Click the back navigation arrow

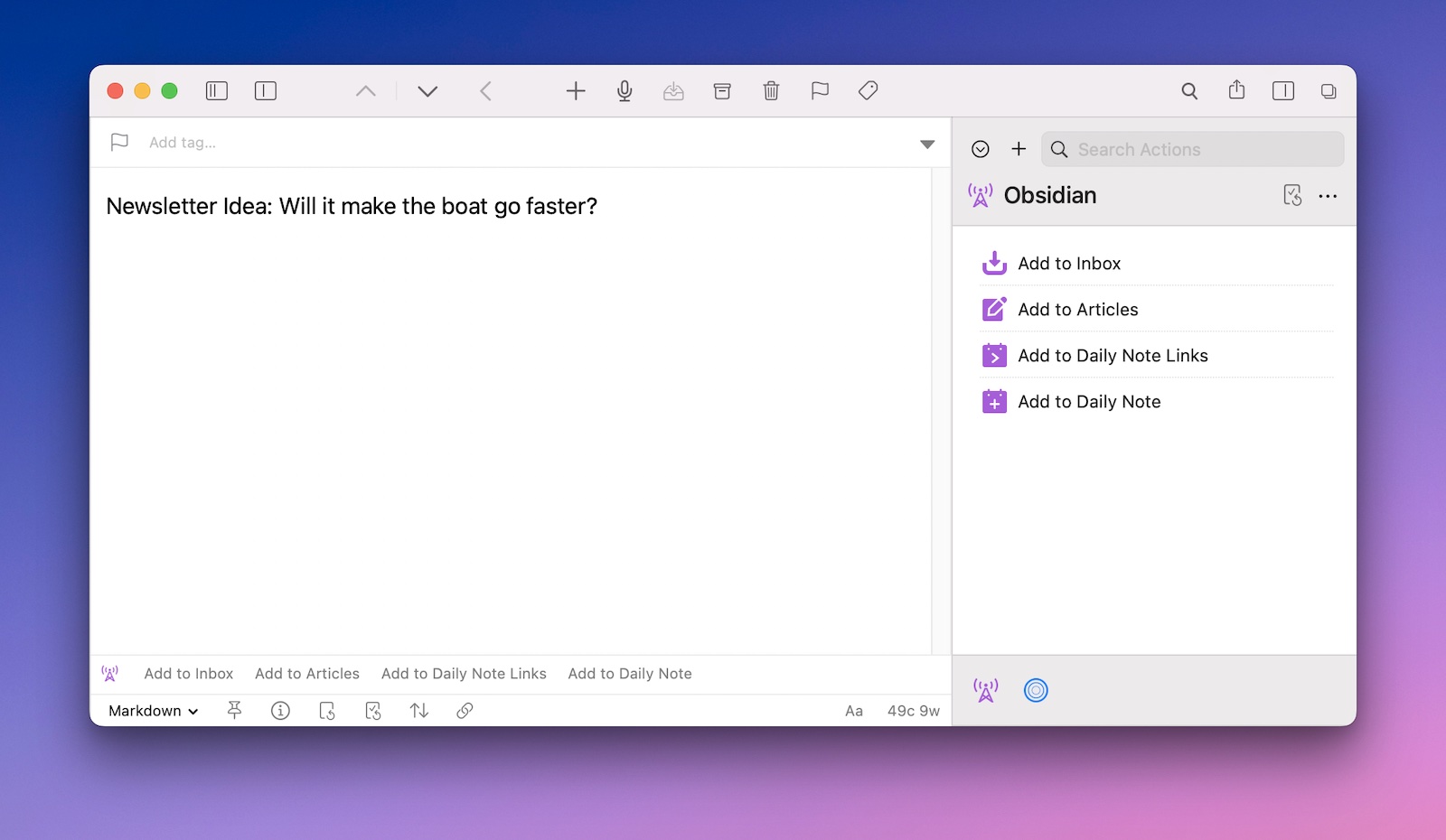click(485, 90)
